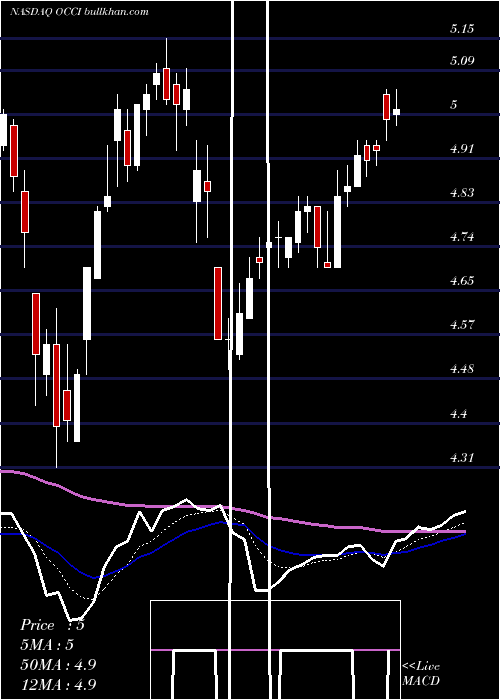Select the 4.57 price level label
Viewport: 500px width, 700px height.
click(x=462, y=325)
